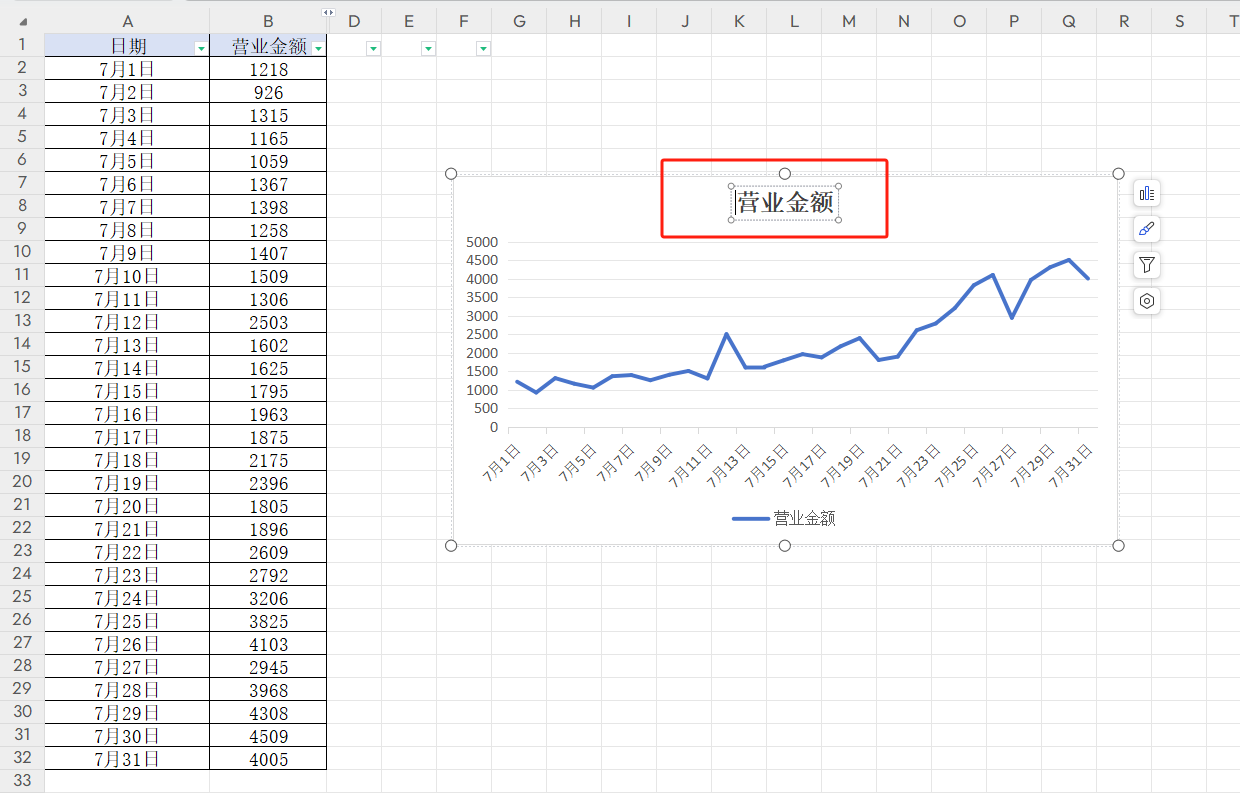Click the hidden column C unhide marker
Screen dimensions: 1240x793
pyautogui.click(x=328, y=13)
